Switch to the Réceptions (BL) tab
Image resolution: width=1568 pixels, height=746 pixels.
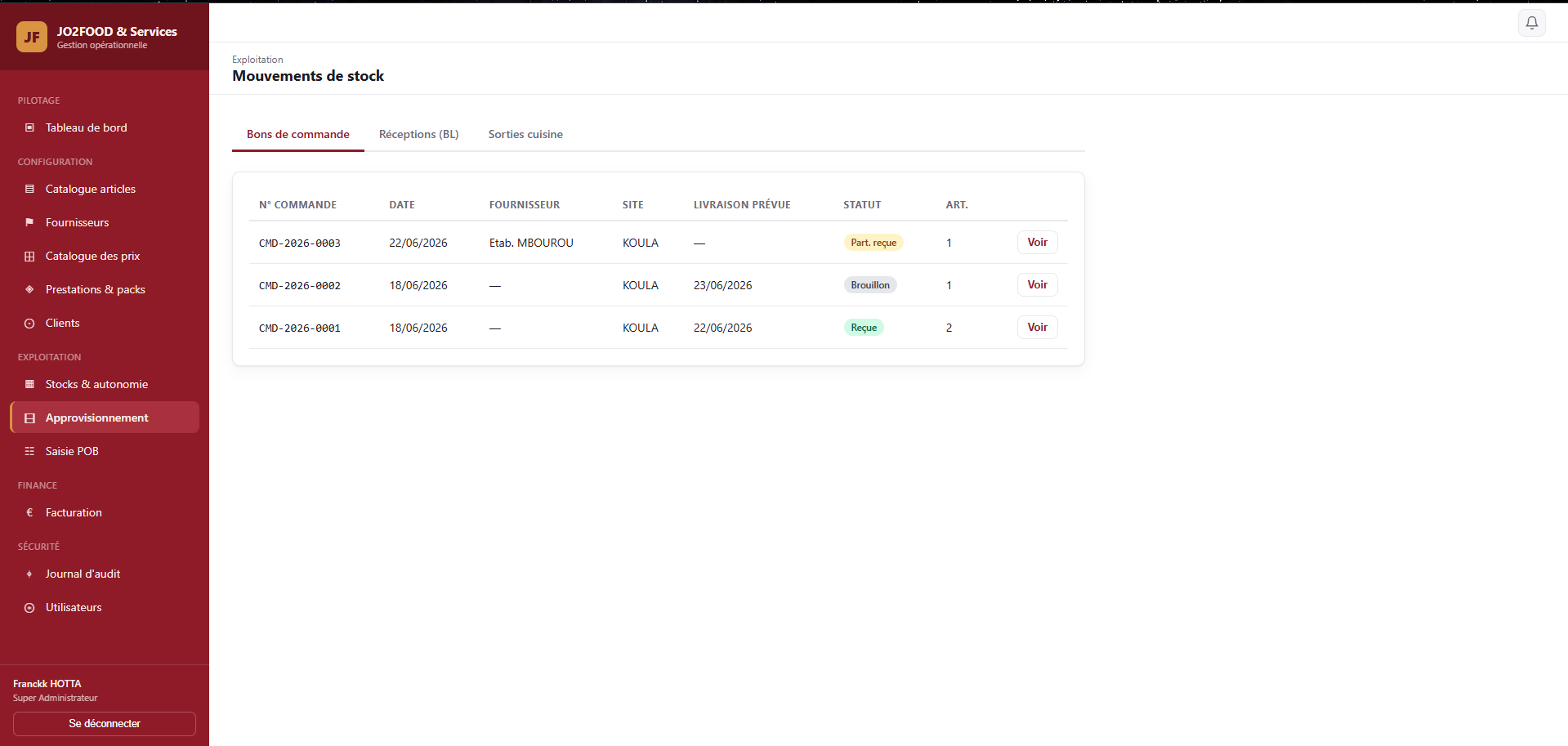(419, 134)
